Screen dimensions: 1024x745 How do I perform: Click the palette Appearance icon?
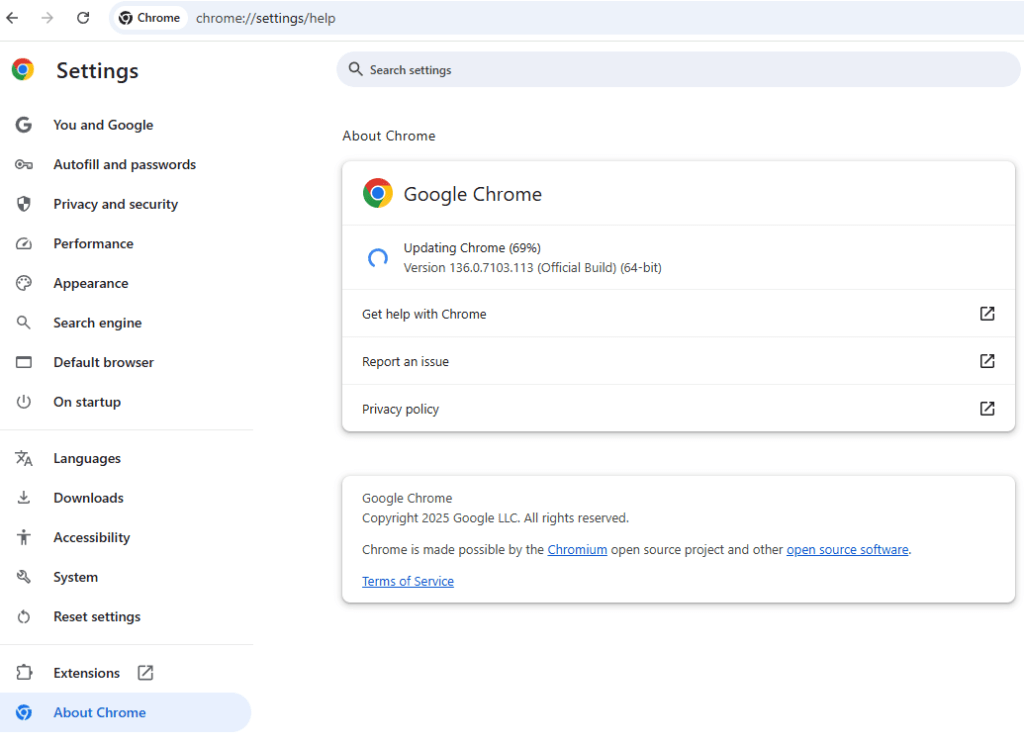pos(24,283)
